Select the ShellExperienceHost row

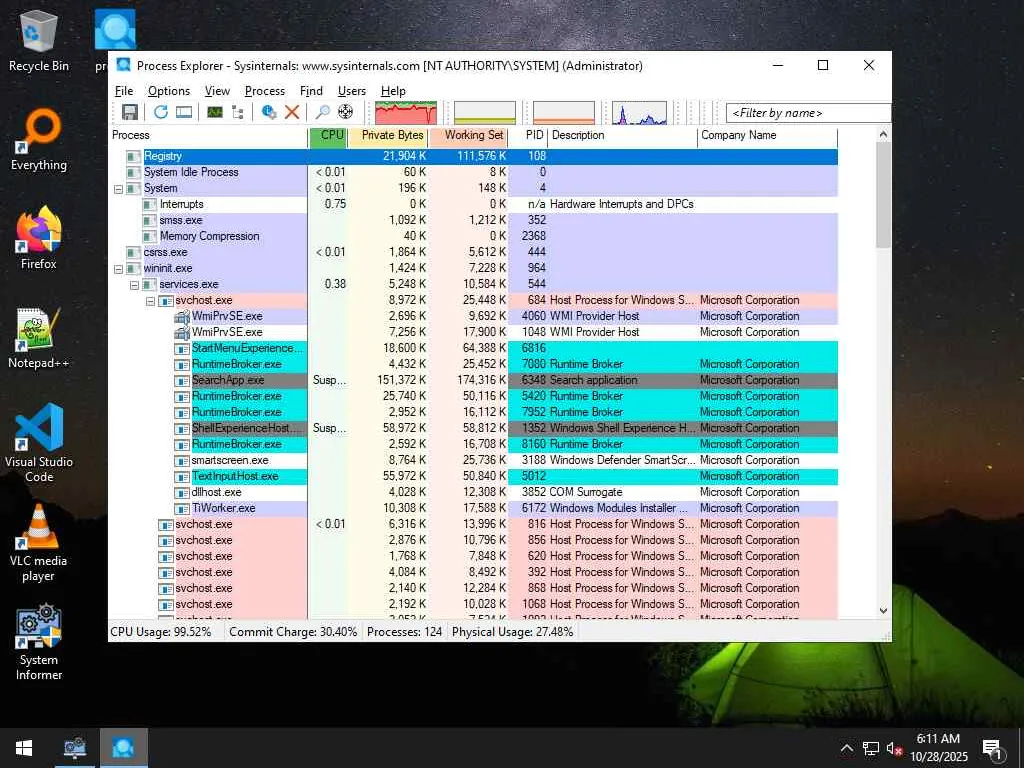pyautogui.click(x=474, y=428)
